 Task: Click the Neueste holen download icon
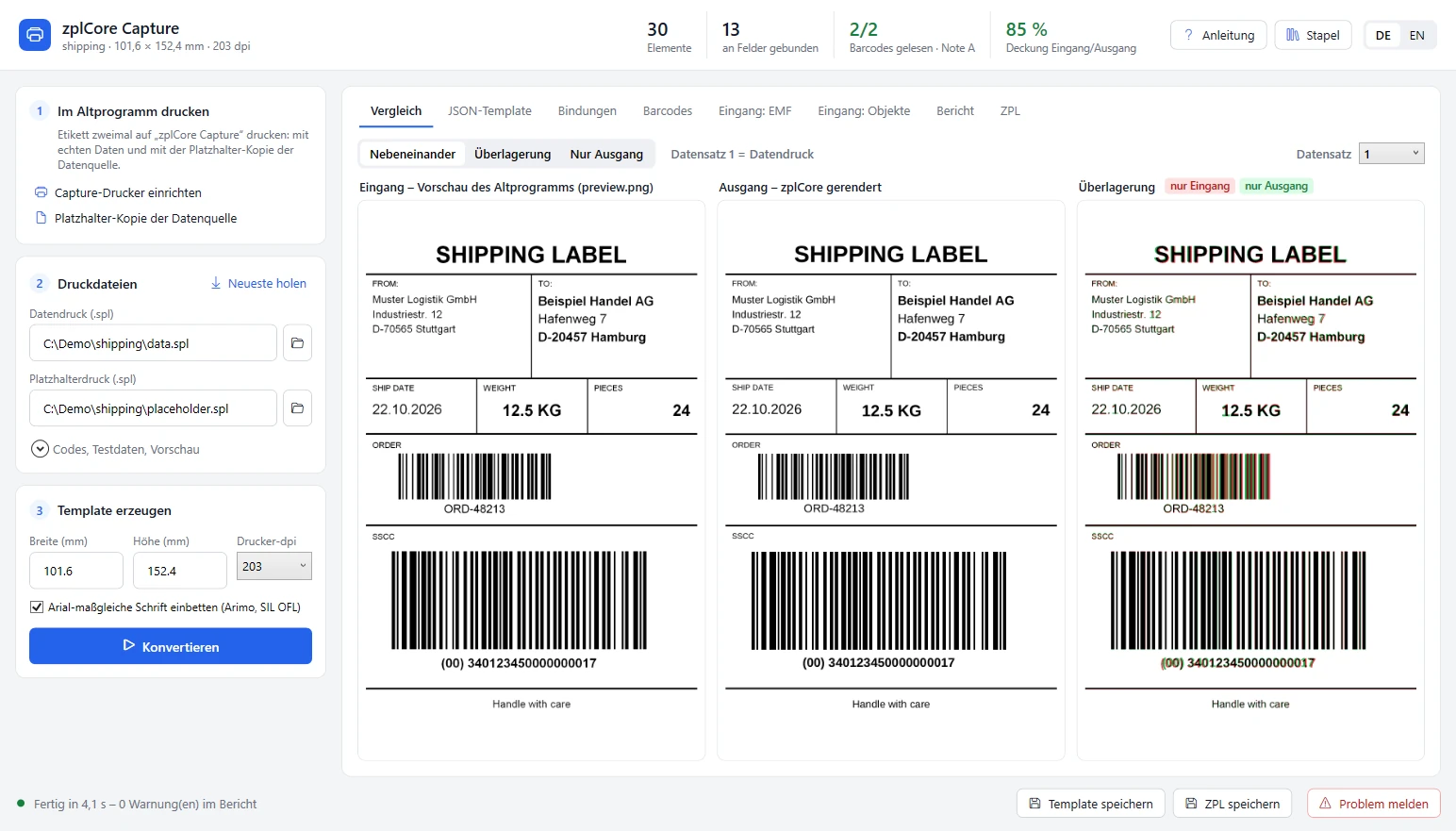pyautogui.click(x=216, y=283)
